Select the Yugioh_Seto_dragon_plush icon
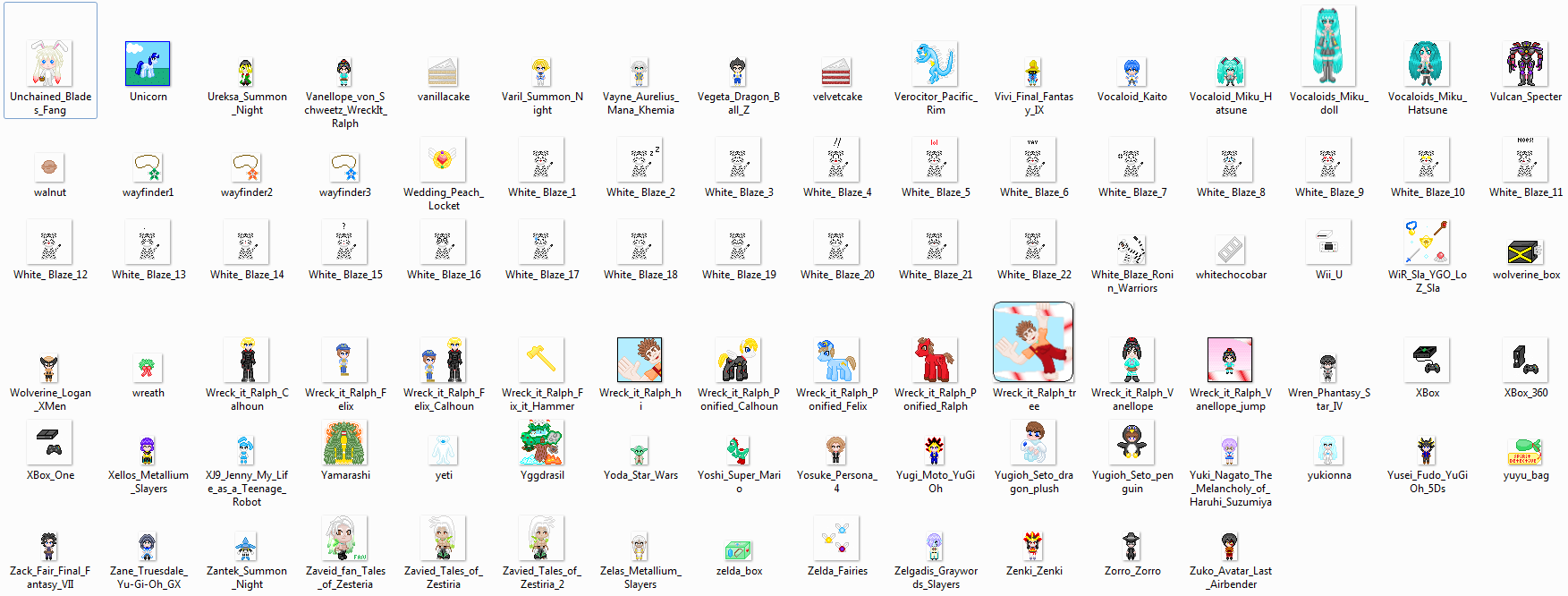Viewport: 1568px width, 596px height. 1033,442
